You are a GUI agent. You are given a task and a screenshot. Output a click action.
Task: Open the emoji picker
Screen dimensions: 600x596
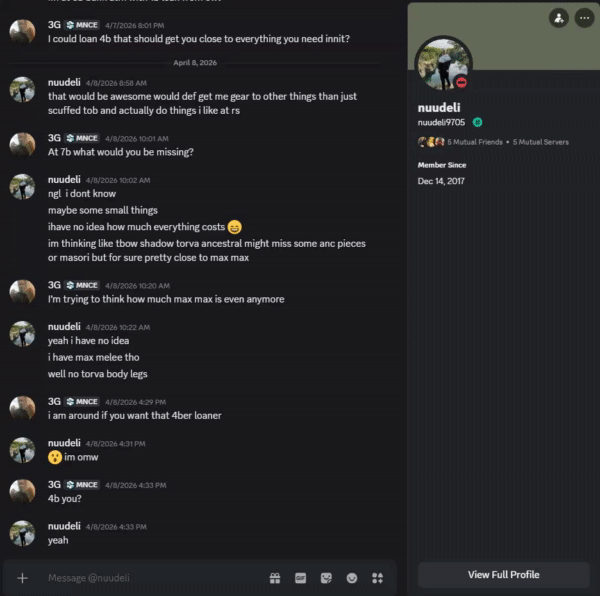(x=352, y=578)
